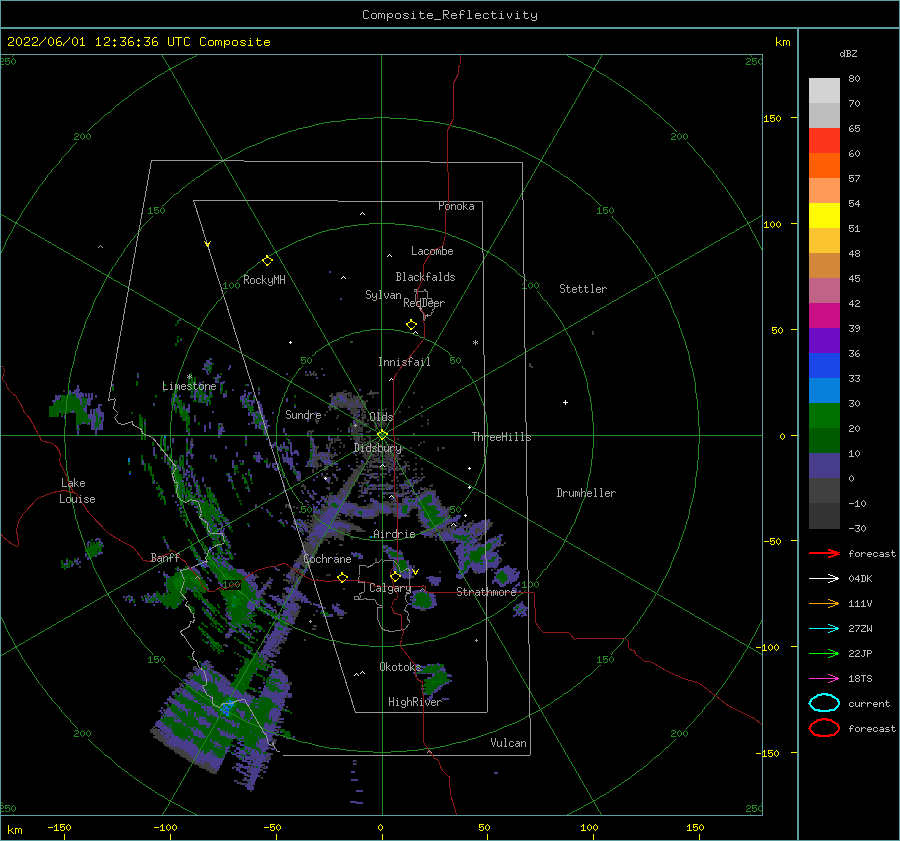Click the yellow diamond radar center marker
Image resolution: width=900 pixels, height=841 pixels.
tap(382, 435)
